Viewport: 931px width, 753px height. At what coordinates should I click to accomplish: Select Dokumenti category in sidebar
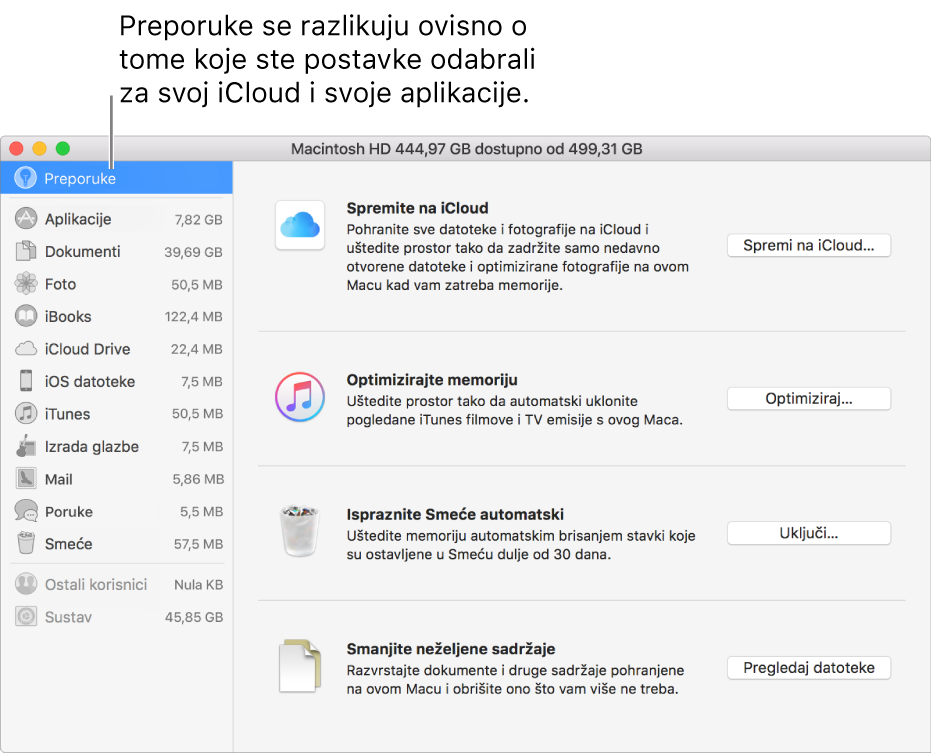(116, 251)
